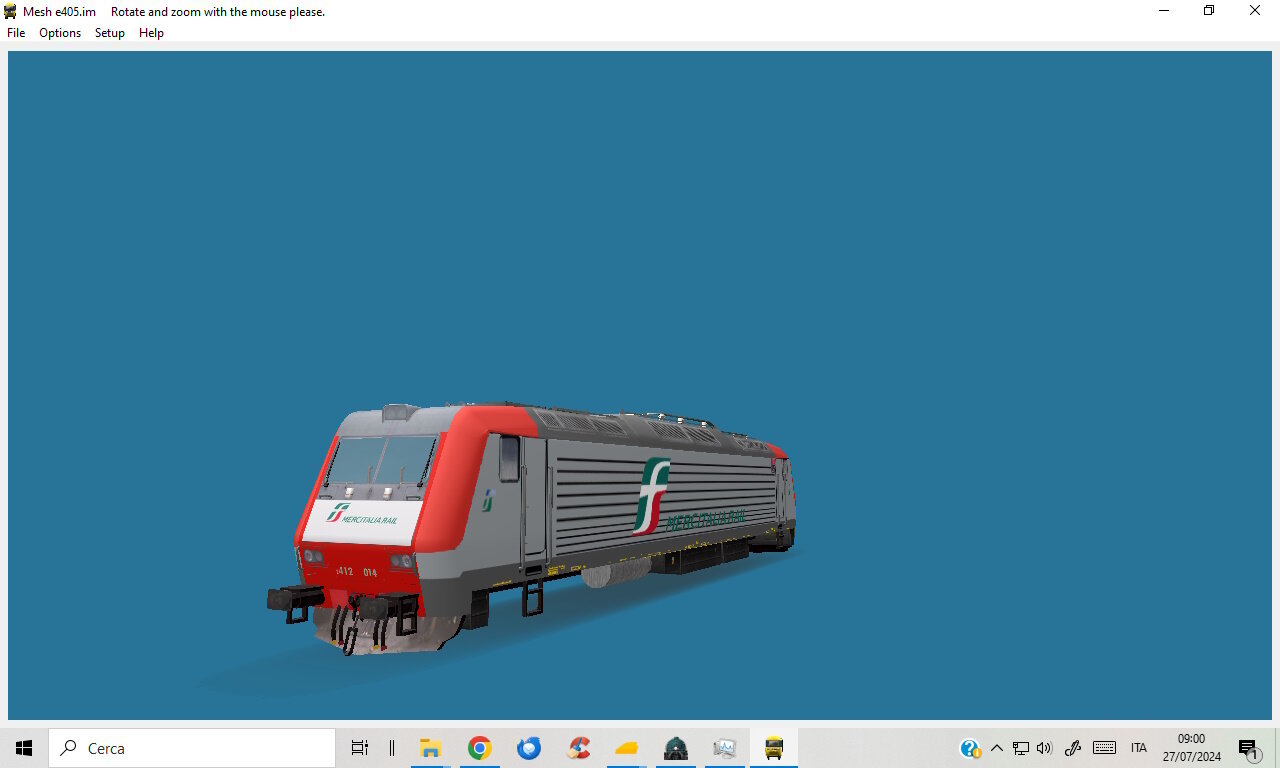
Task: Click the blue question mark tray icon
Action: (x=970, y=748)
